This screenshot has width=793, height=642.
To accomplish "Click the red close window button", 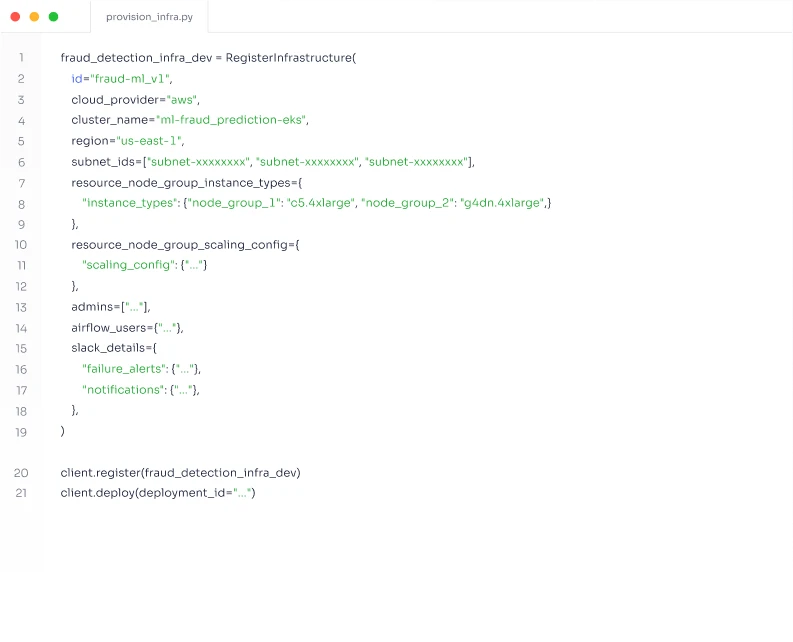I will [15, 17].
